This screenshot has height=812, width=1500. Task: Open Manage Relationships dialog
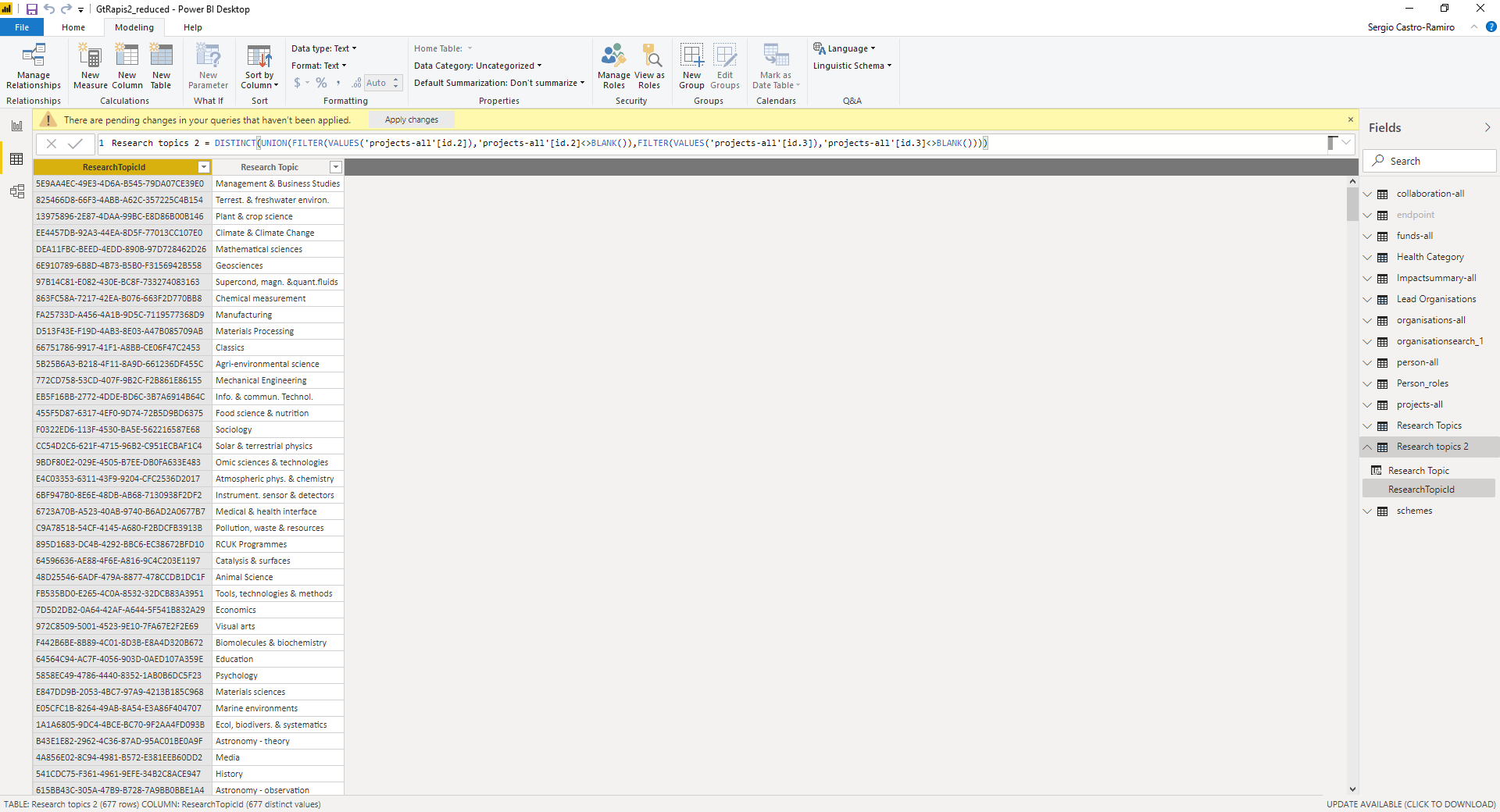click(33, 66)
